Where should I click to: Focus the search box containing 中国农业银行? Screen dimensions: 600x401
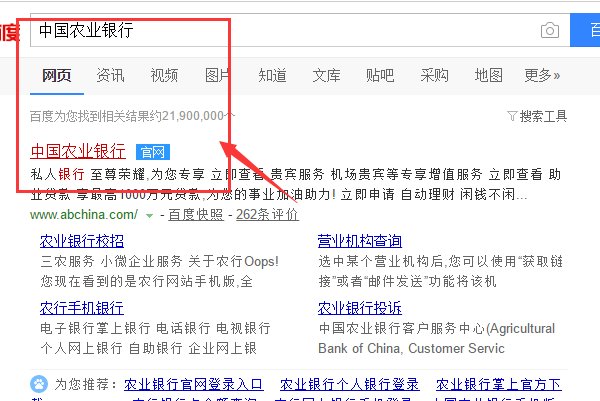300,30
